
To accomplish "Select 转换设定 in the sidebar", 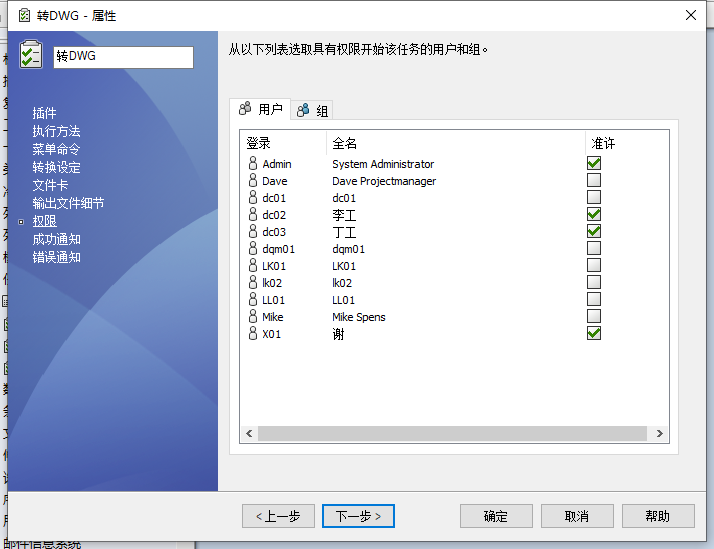I will point(56,167).
